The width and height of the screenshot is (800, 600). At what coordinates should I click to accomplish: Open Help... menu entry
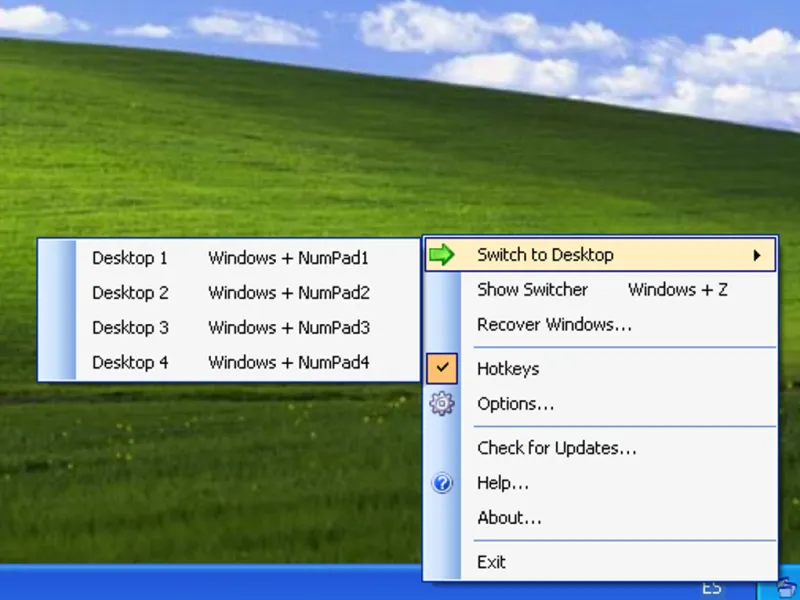[601, 482]
